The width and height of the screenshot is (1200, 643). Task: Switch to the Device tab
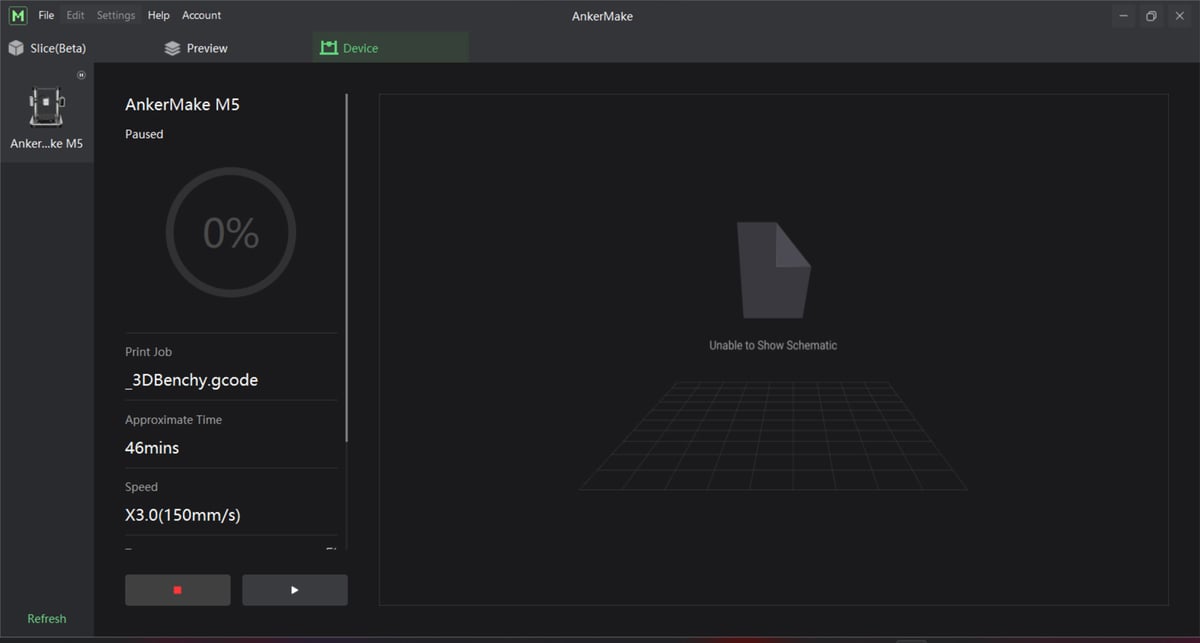[390, 48]
